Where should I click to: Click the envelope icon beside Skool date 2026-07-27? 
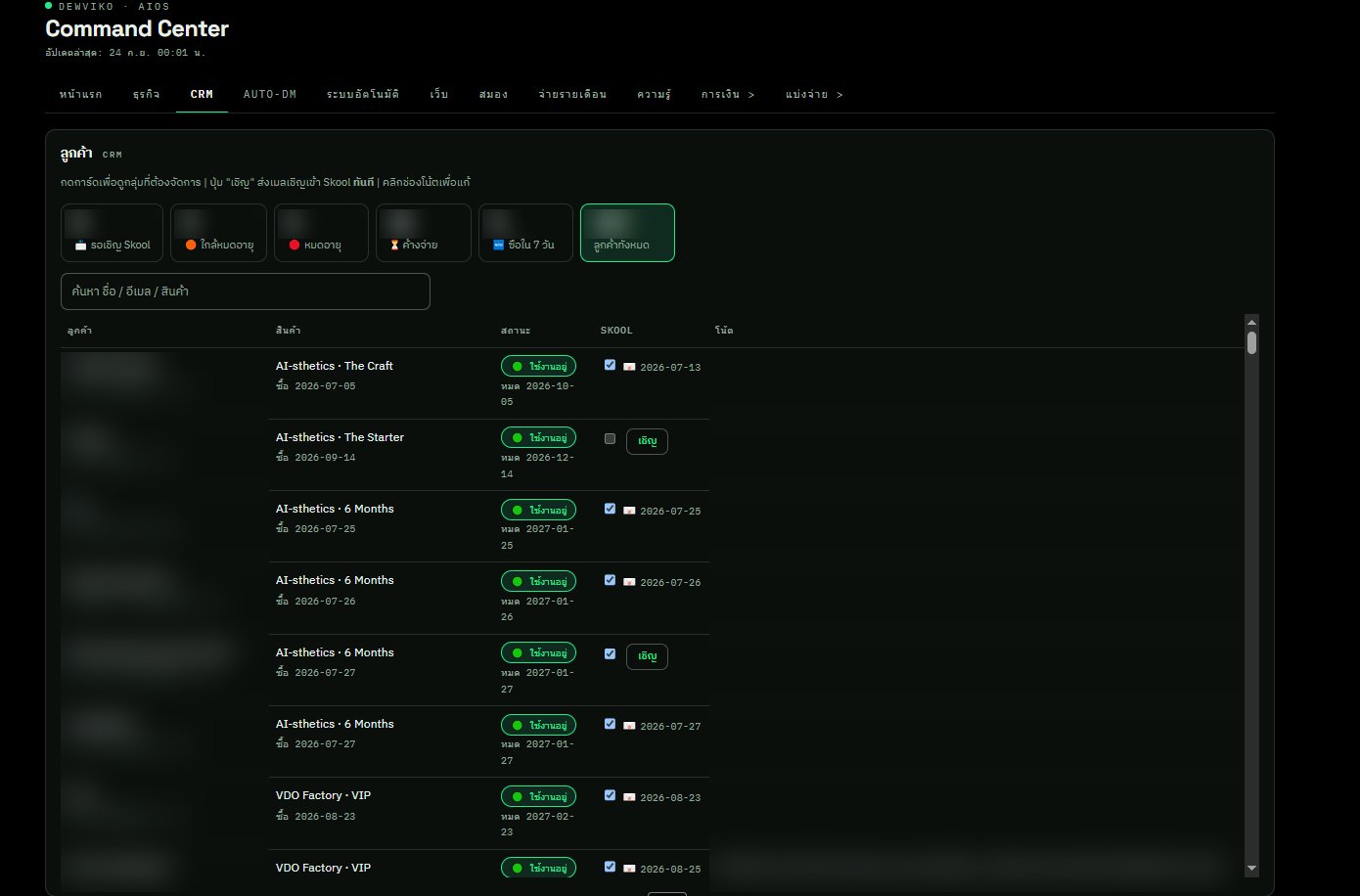(629, 727)
